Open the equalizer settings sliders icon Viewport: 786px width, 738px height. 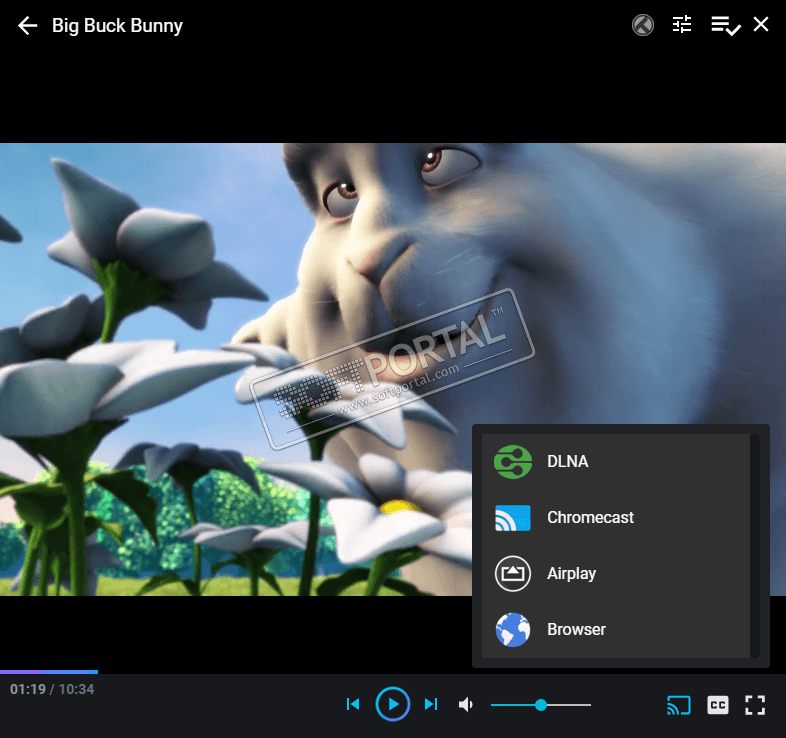click(x=682, y=25)
